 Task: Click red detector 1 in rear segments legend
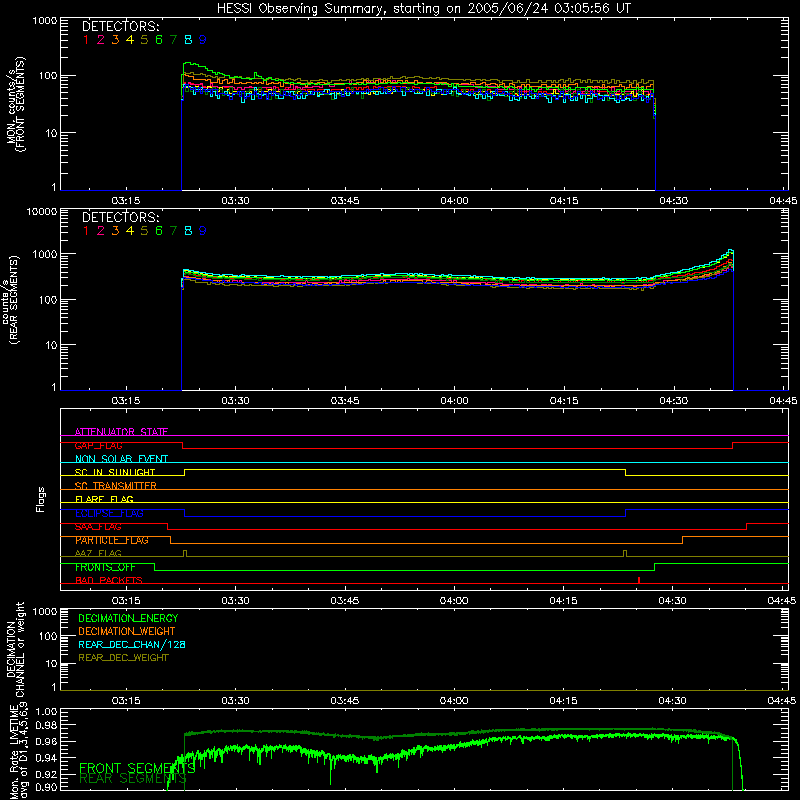point(86,231)
